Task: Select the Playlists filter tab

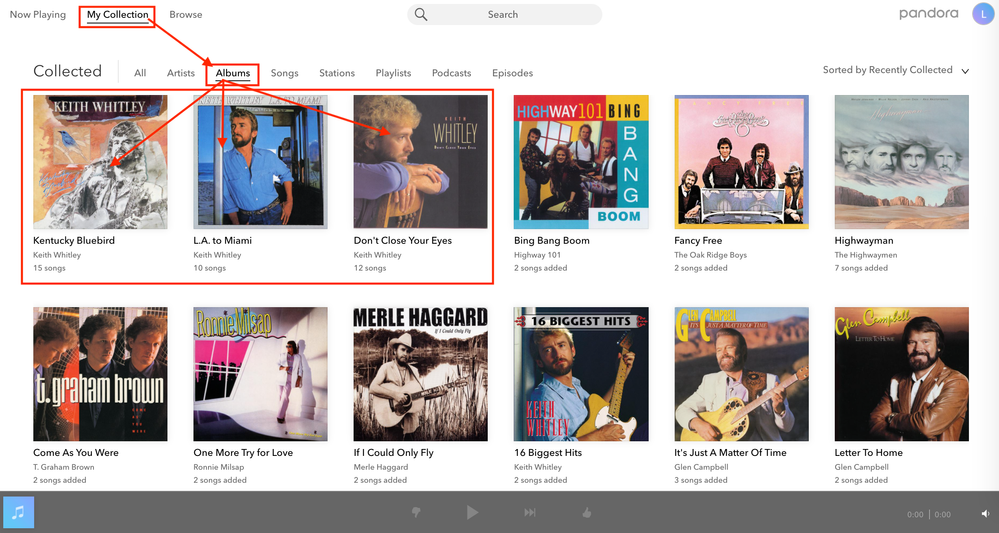Action: (393, 73)
